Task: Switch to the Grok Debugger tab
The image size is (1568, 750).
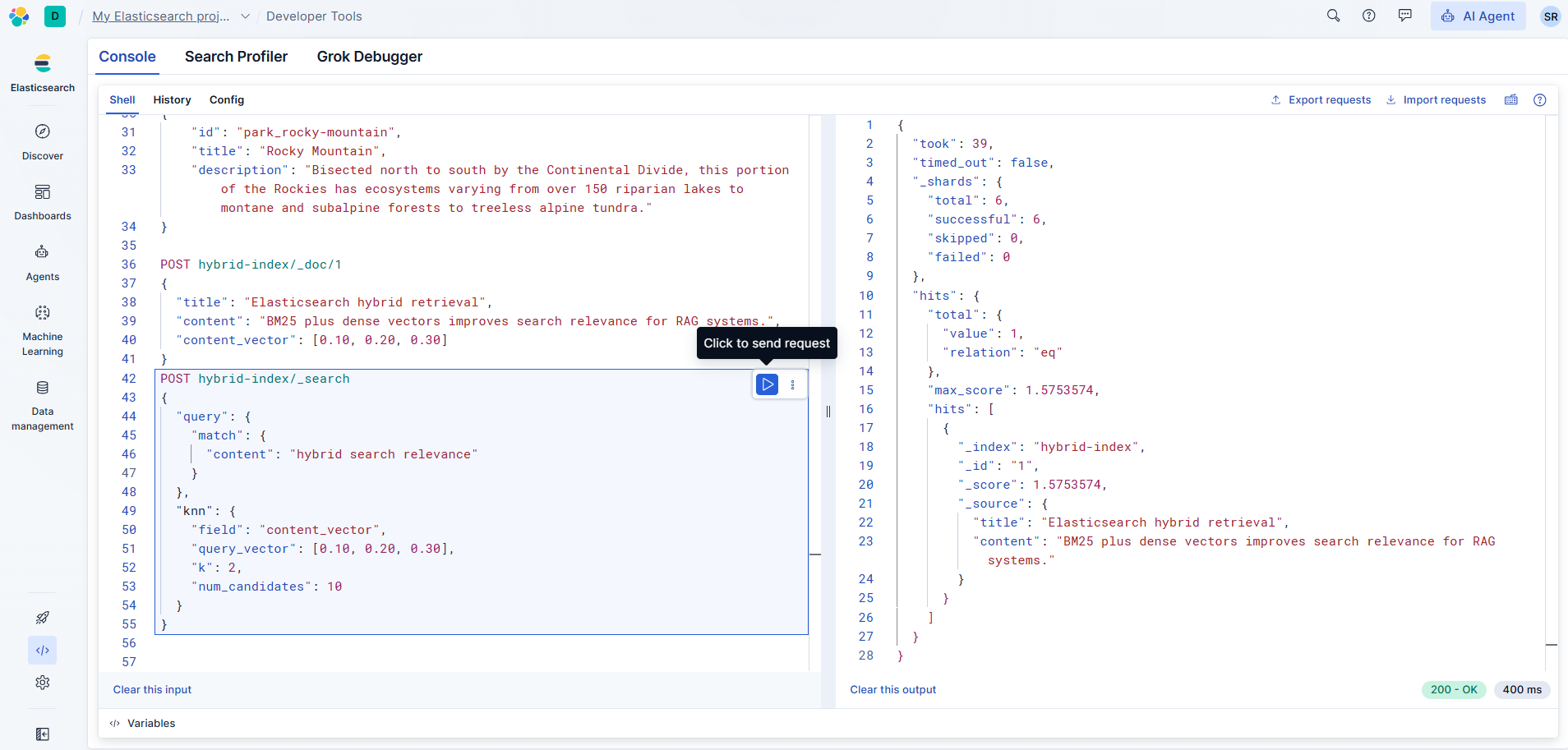Action: [x=370, y=57]
